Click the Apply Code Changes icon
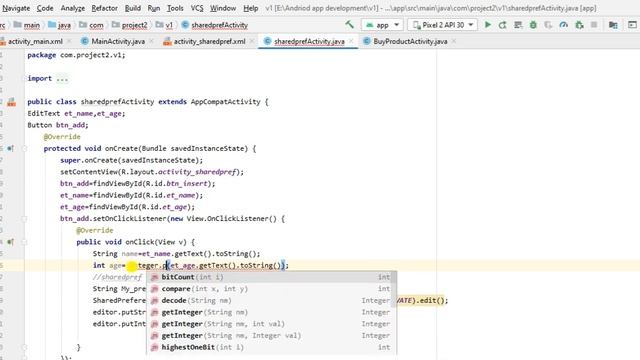Image resolution: width=640 pixels, height=360 pixels. (x=518, y=25)
